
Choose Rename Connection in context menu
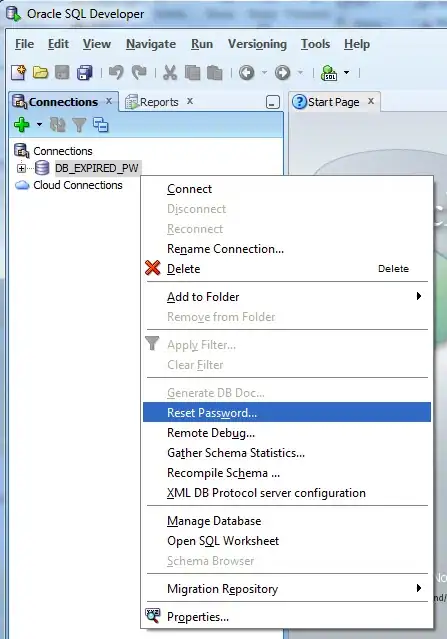pyautogui.click(x=287, y=249)
